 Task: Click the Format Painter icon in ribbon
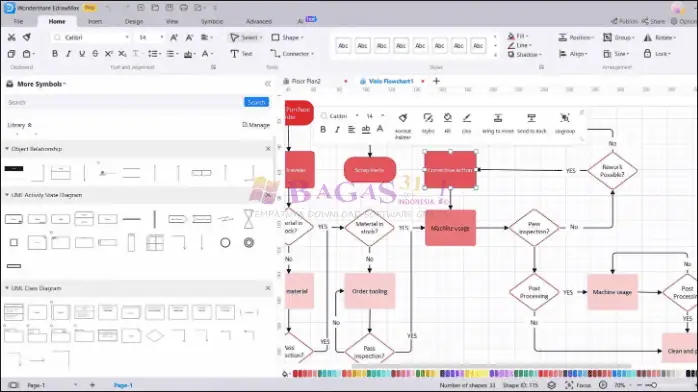pyautogui.click(x=27, y=37)
